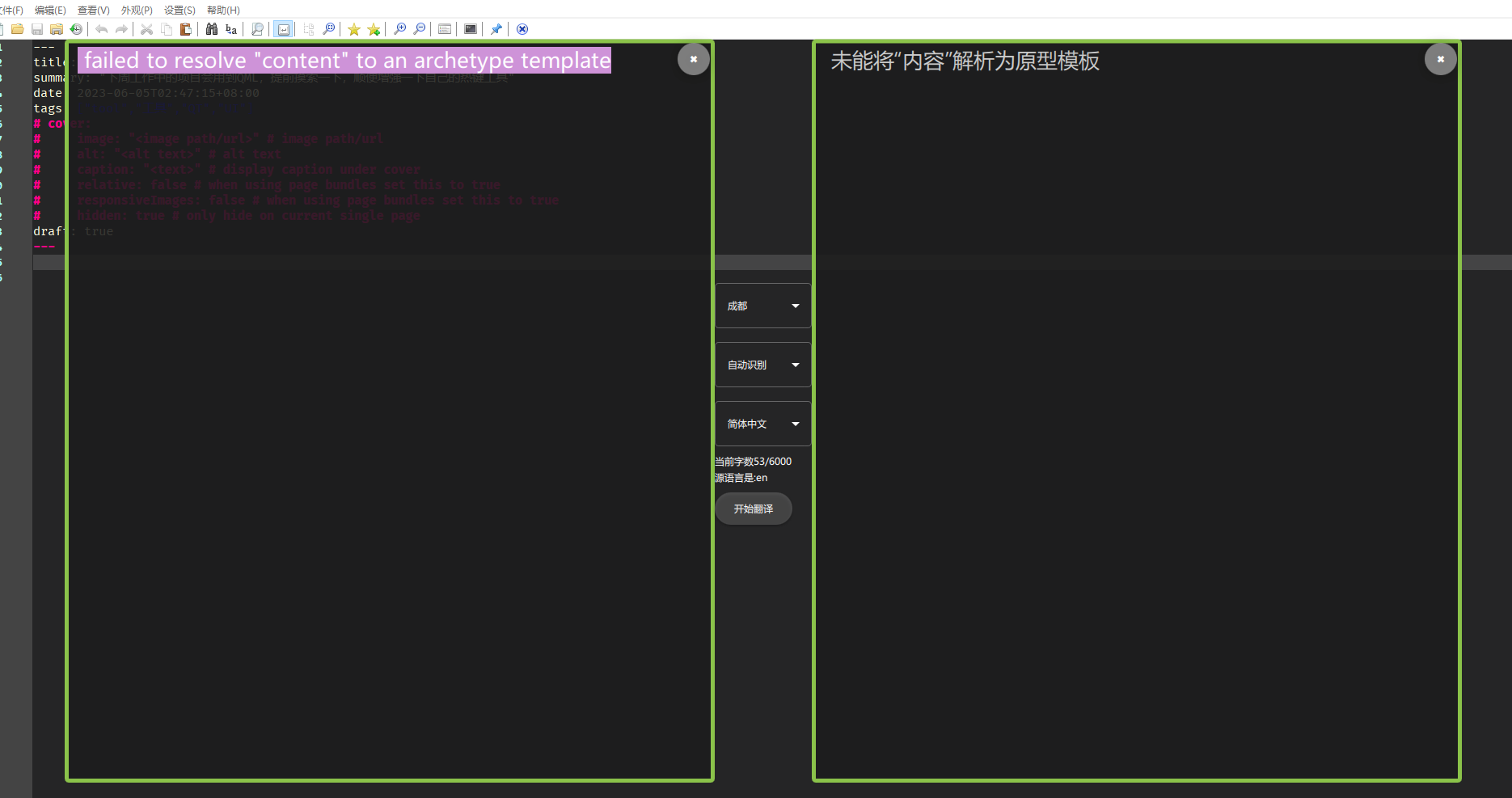Open the 编辑(E) menu
This screenshot has width=1512, height=798.
[50, 10]
